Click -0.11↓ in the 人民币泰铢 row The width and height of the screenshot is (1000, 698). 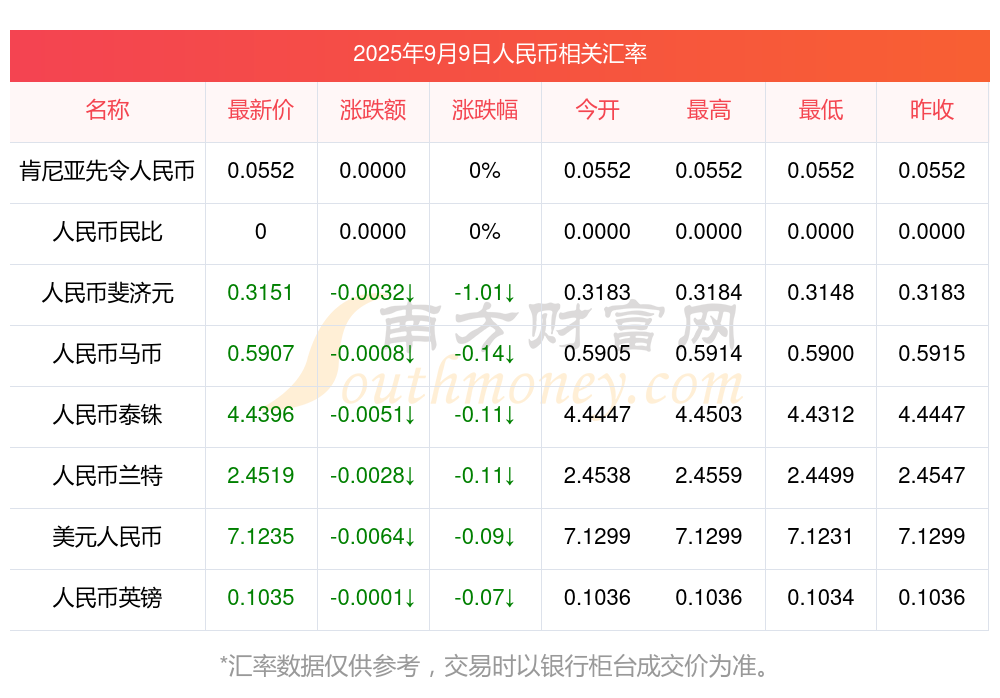point(485,414)
